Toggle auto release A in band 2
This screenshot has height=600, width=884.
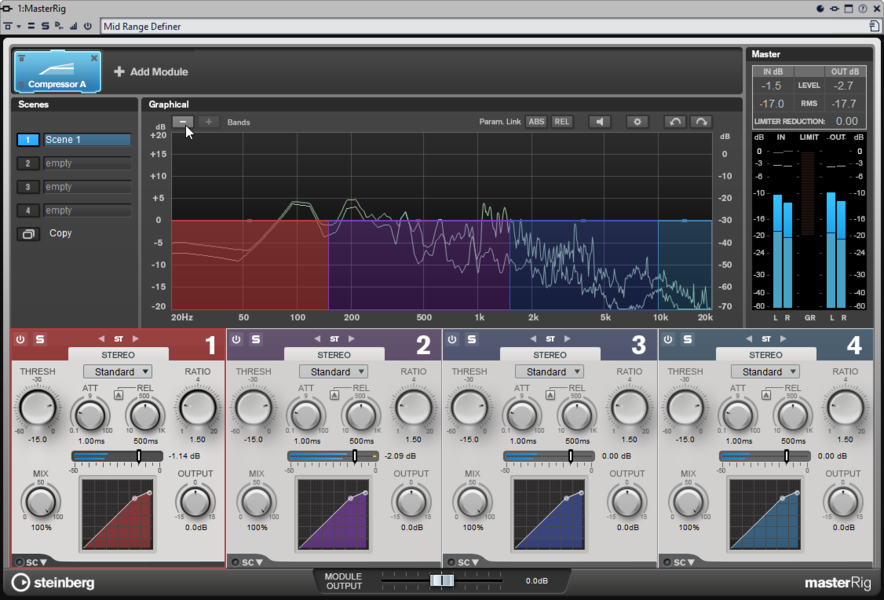334,395
